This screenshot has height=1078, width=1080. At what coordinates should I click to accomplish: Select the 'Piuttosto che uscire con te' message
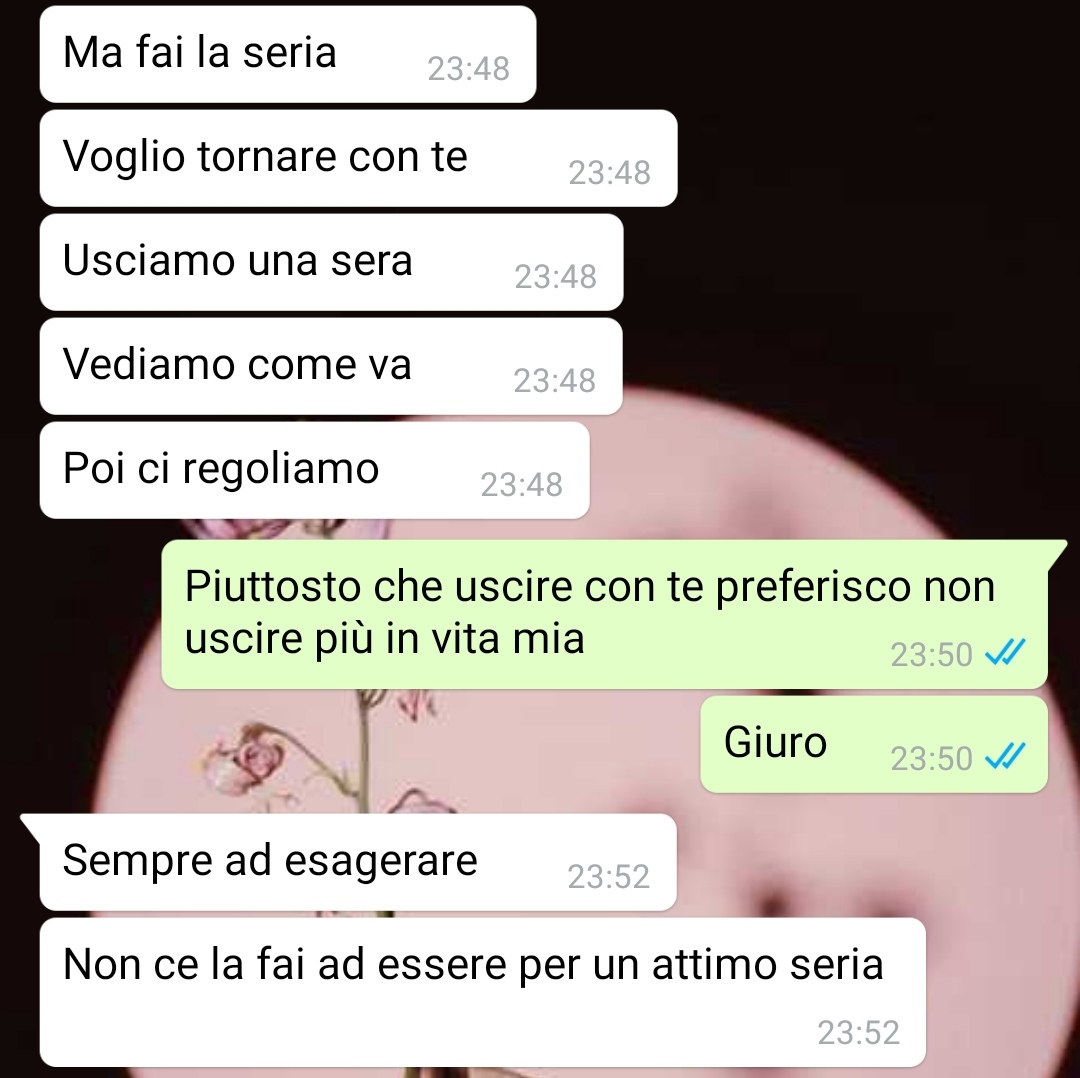605,614
